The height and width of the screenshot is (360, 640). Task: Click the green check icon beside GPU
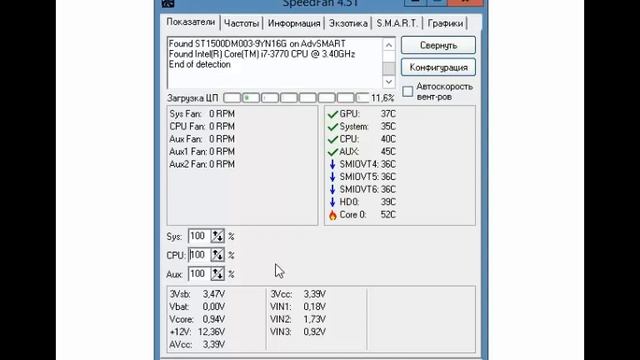[x=333, y=114]
